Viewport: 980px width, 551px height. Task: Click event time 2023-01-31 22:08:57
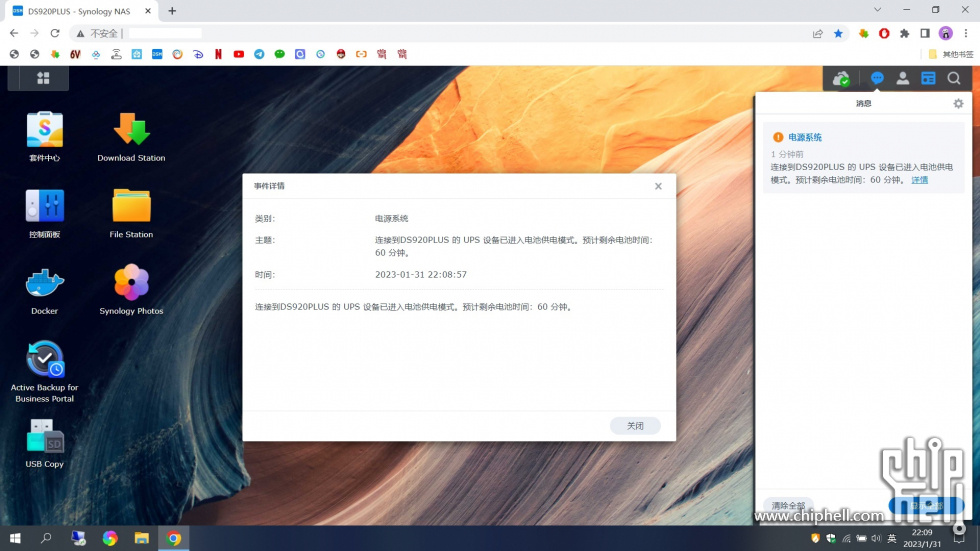[x=421, y=274]
